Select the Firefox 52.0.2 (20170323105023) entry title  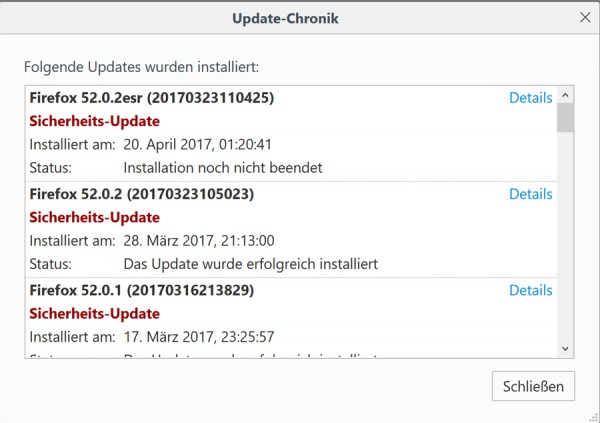point(142,194)
